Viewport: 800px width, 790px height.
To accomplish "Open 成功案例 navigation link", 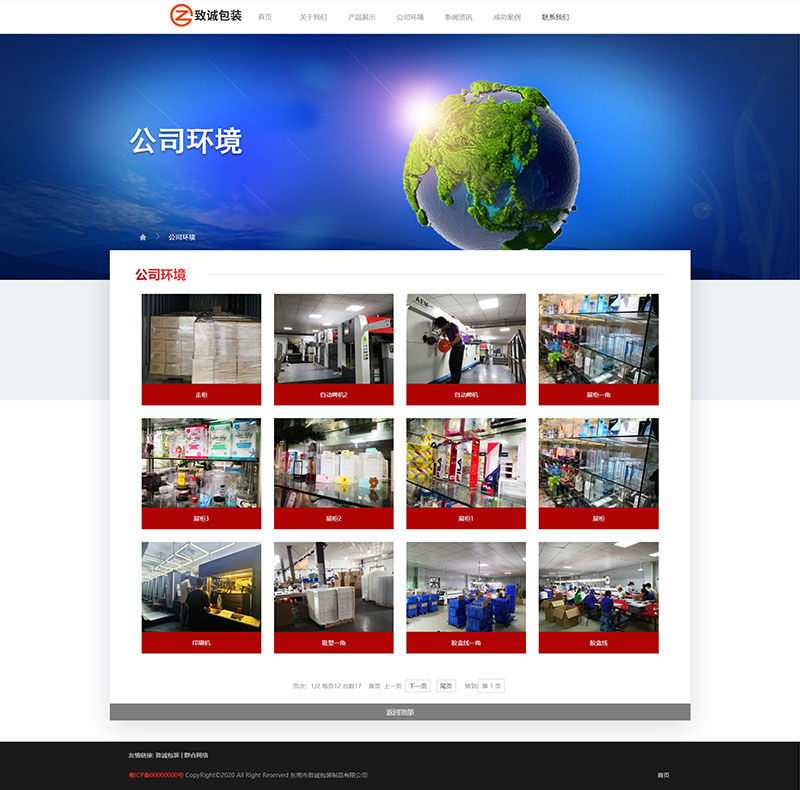I will pos(507,17).
